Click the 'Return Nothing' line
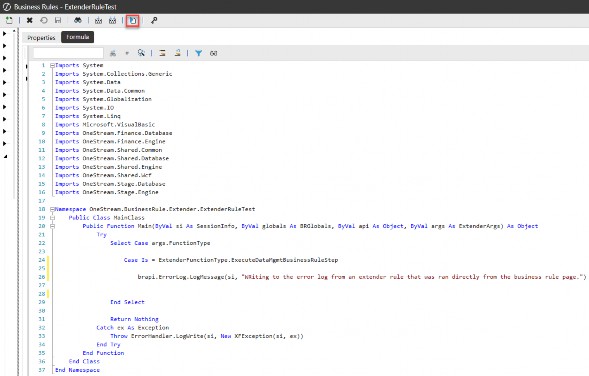This screenshot has width=589, height=376. [x=134, y=319]
